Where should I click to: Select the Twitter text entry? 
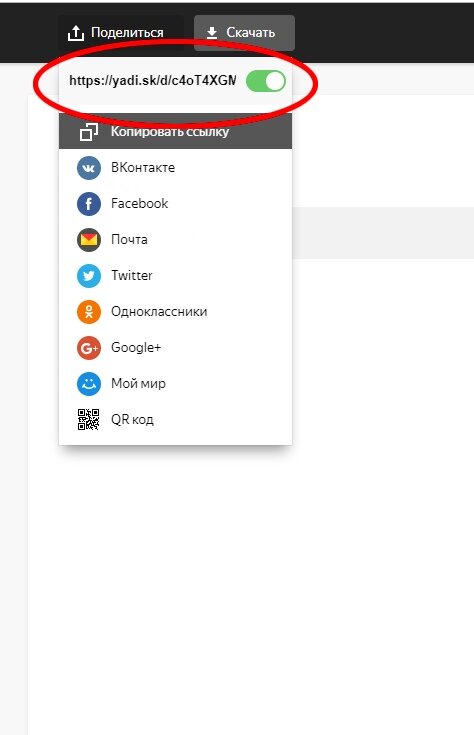coord(132,275)
